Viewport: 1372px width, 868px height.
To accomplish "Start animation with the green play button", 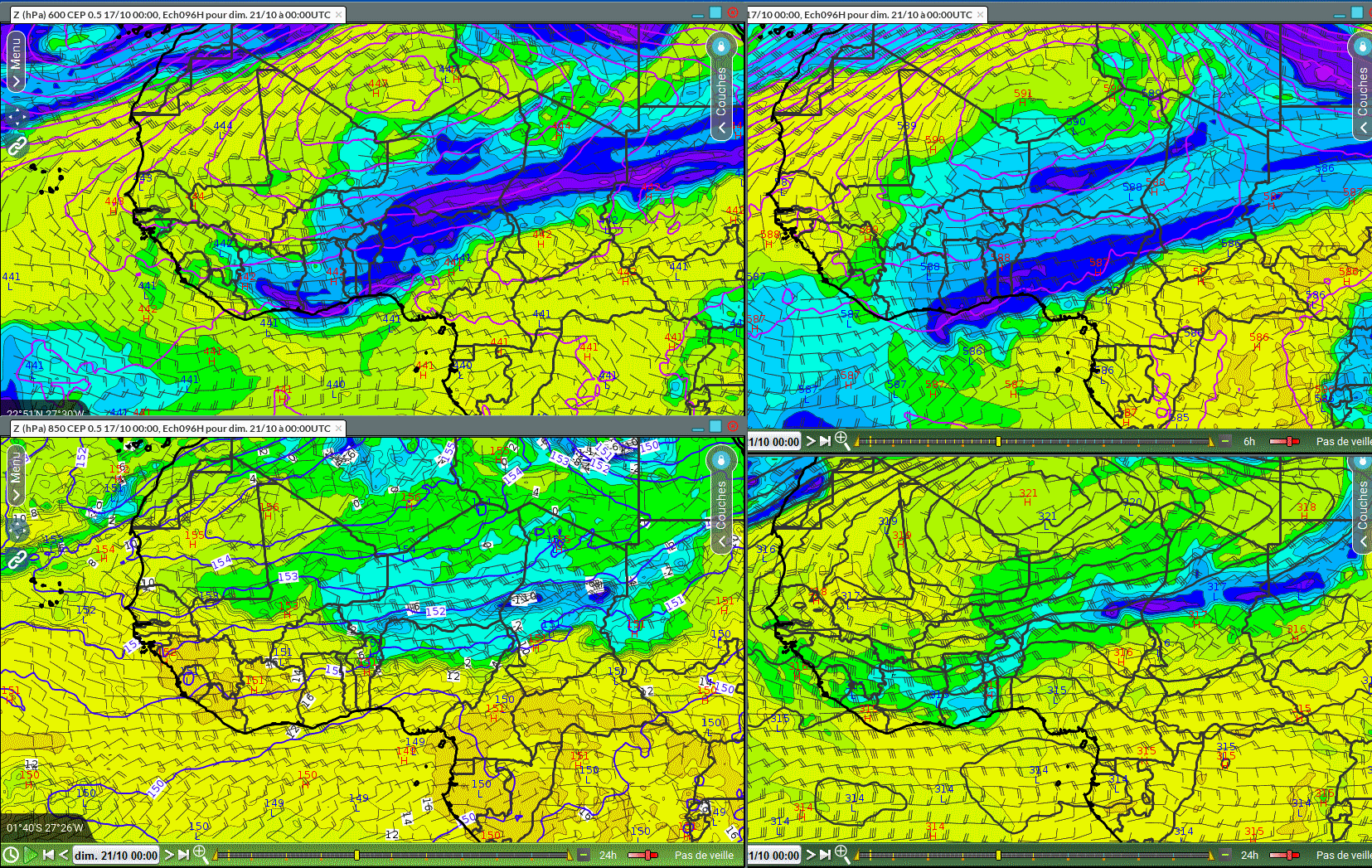I will coord(31,855).
